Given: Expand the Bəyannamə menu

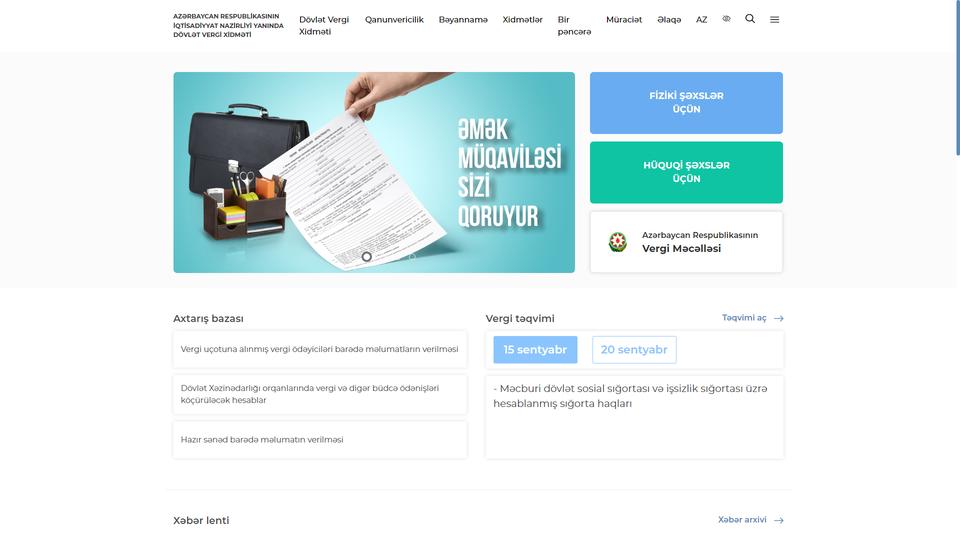Looking at the screenshot, I should coord(463,20).
